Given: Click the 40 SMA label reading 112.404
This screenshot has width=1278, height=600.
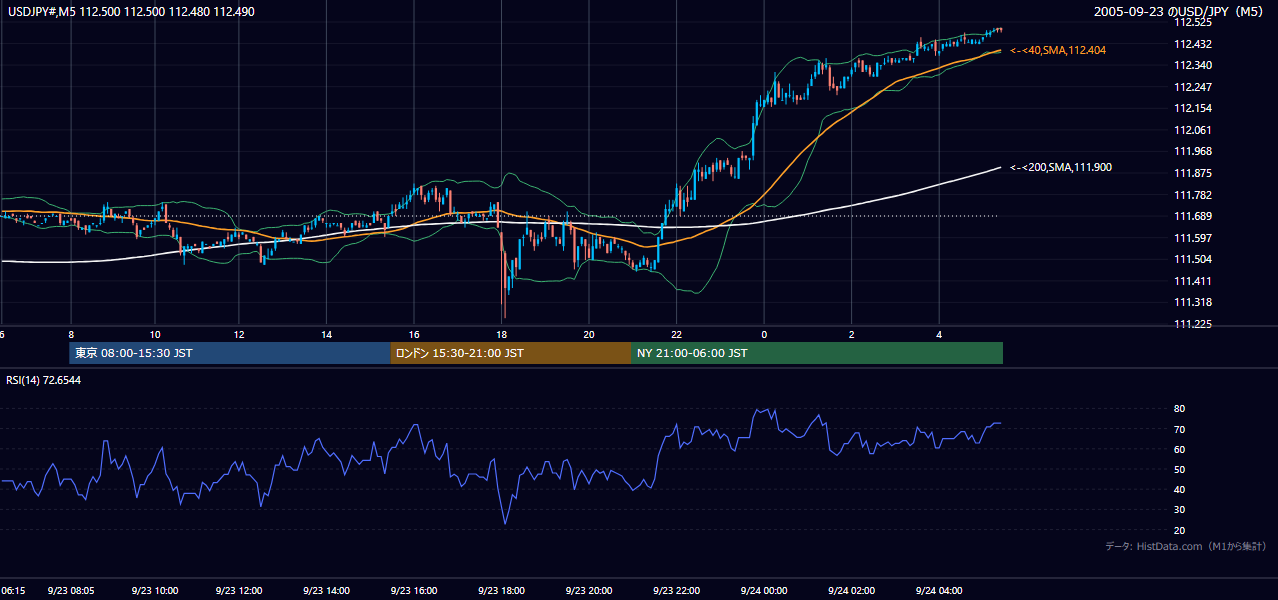Looking at the screenshot, I should (x=1058, y=50).
